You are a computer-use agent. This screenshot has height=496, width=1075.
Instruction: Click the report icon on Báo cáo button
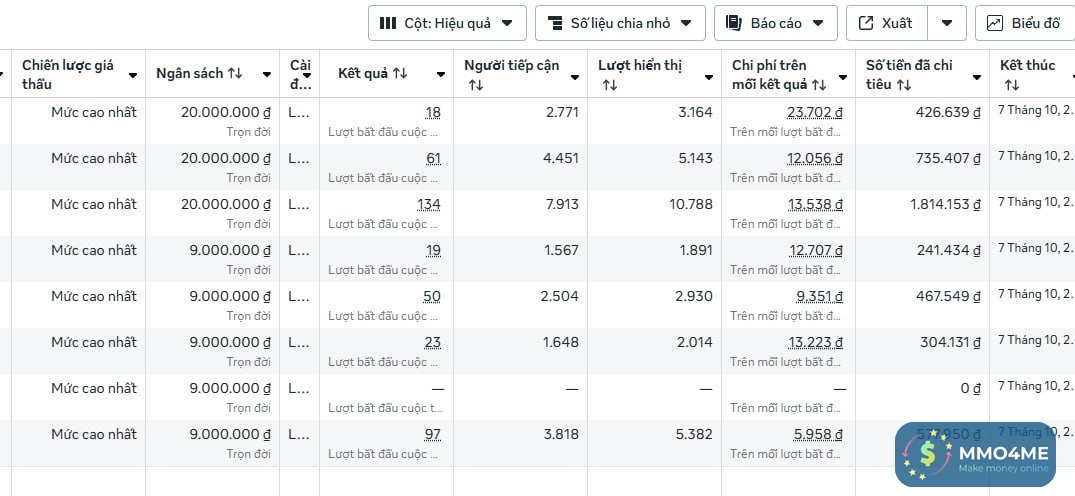[x=734, y=23]
